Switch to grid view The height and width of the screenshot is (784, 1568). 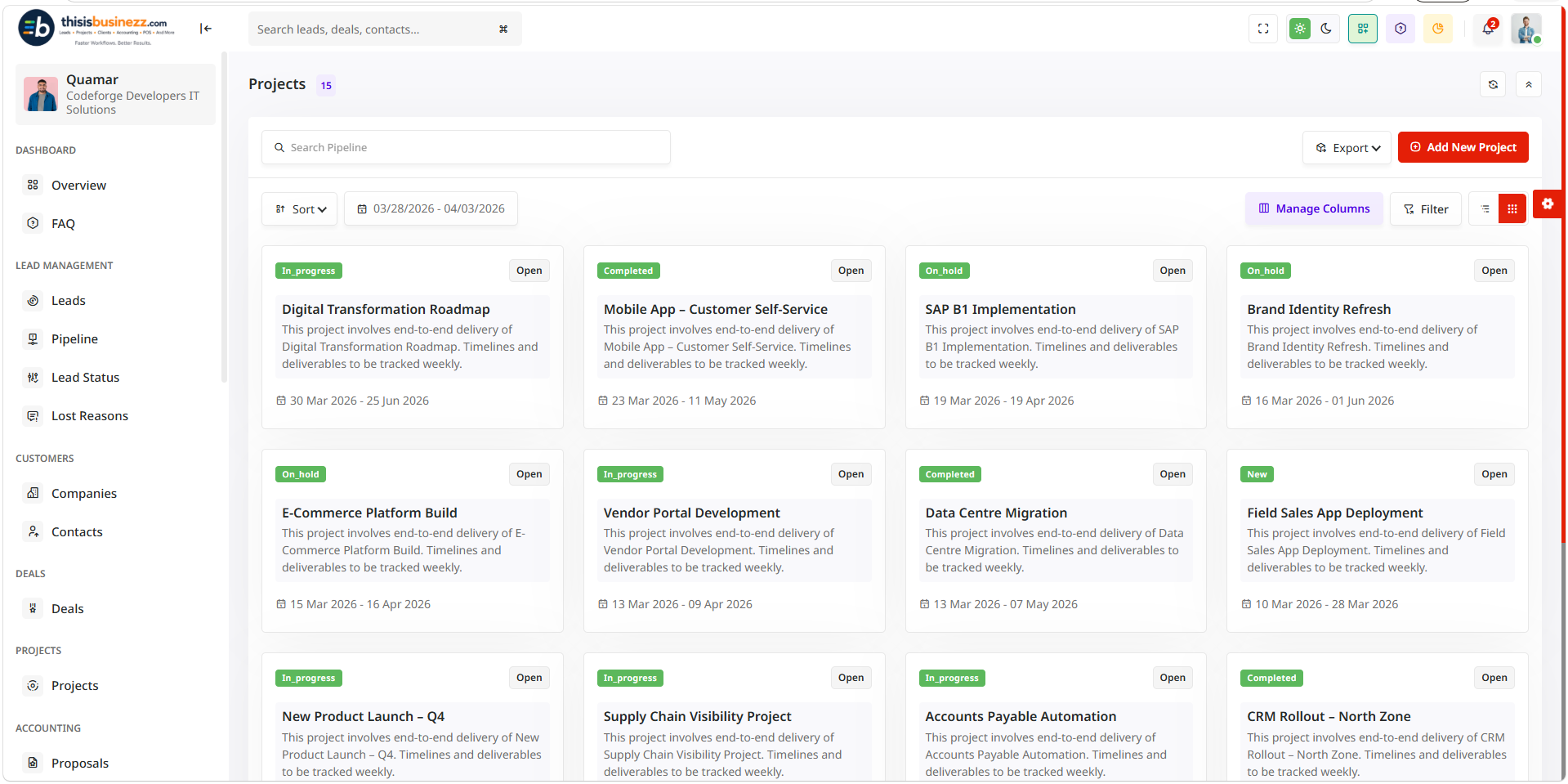pos(1512,208)
